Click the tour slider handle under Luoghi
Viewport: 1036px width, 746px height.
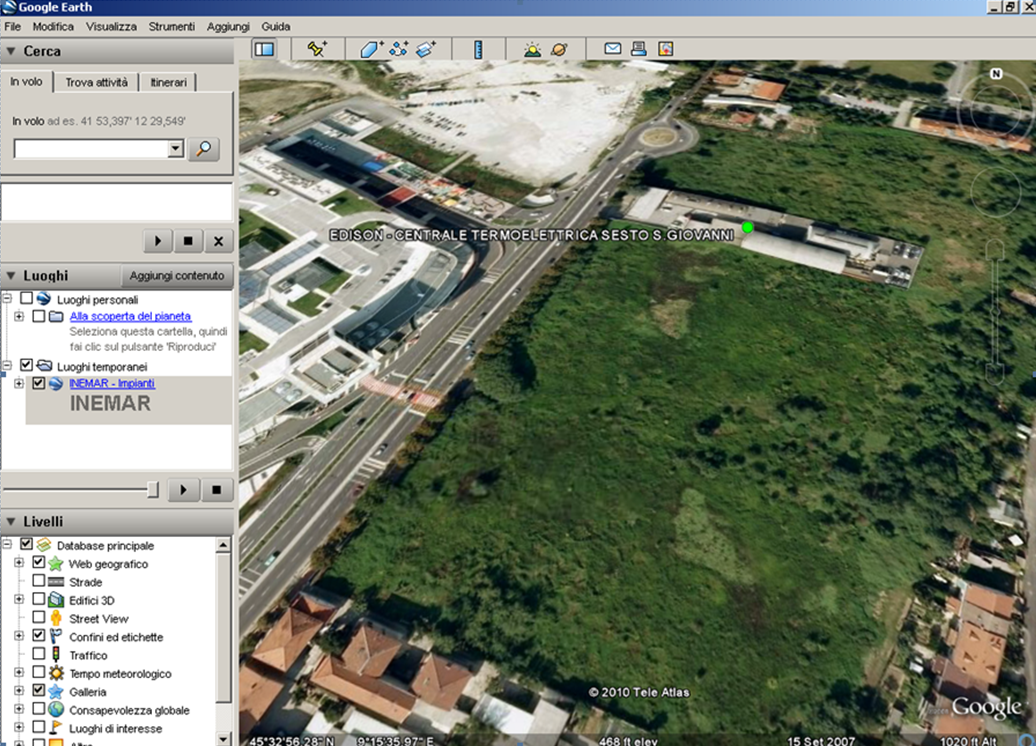(x=153, y=490)
